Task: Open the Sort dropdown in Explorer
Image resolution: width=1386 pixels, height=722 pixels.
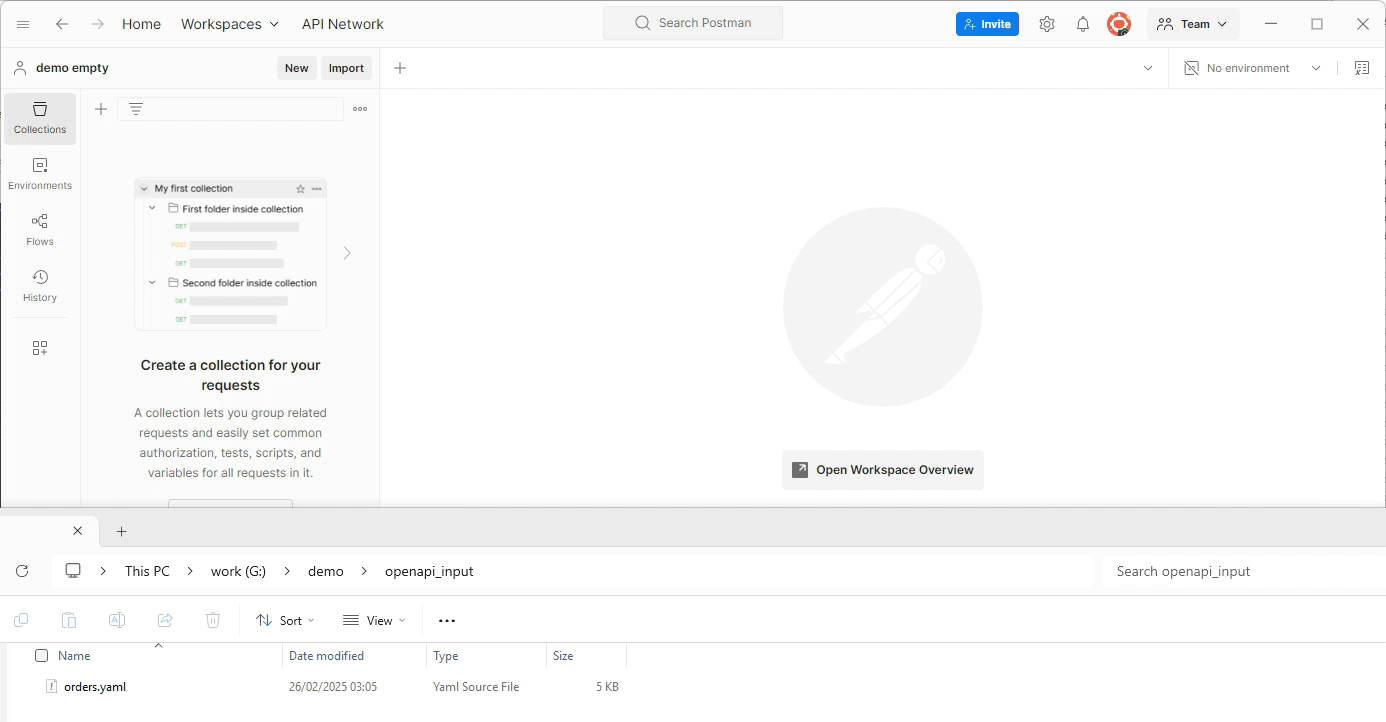Action: [285, 620]
